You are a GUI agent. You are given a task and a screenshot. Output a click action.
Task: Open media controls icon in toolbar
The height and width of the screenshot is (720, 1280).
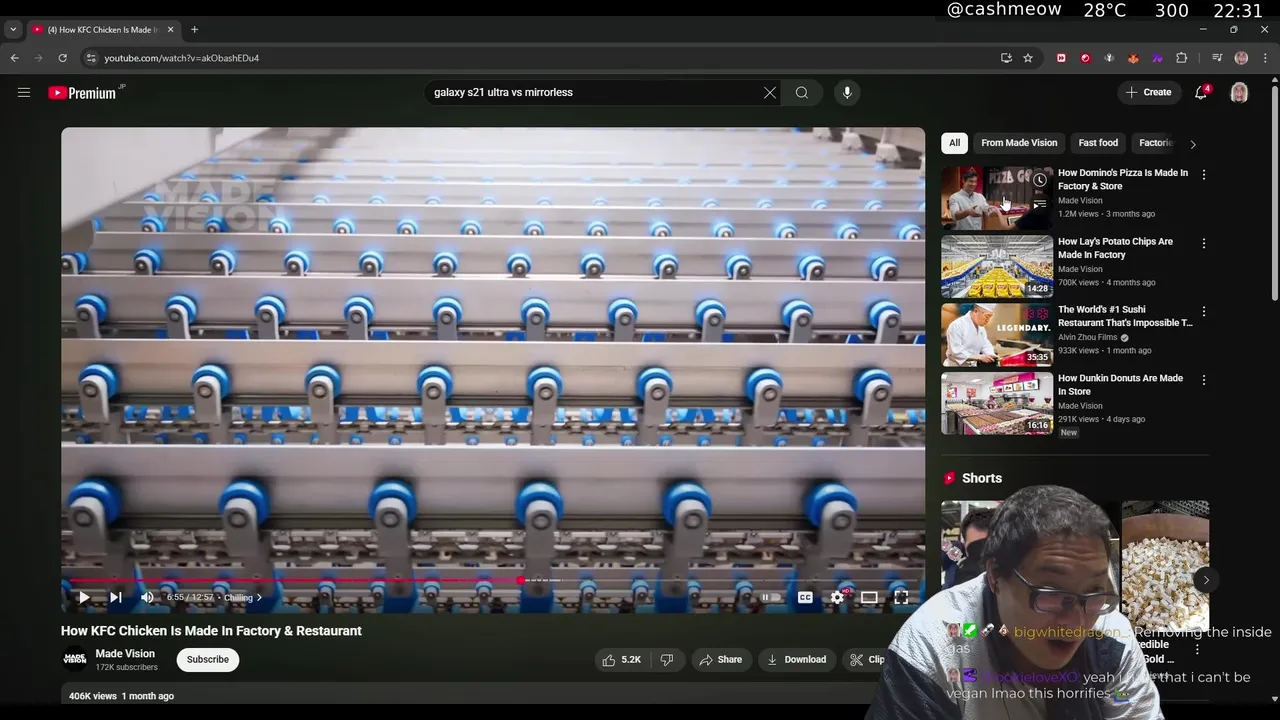click(1217, 58)
